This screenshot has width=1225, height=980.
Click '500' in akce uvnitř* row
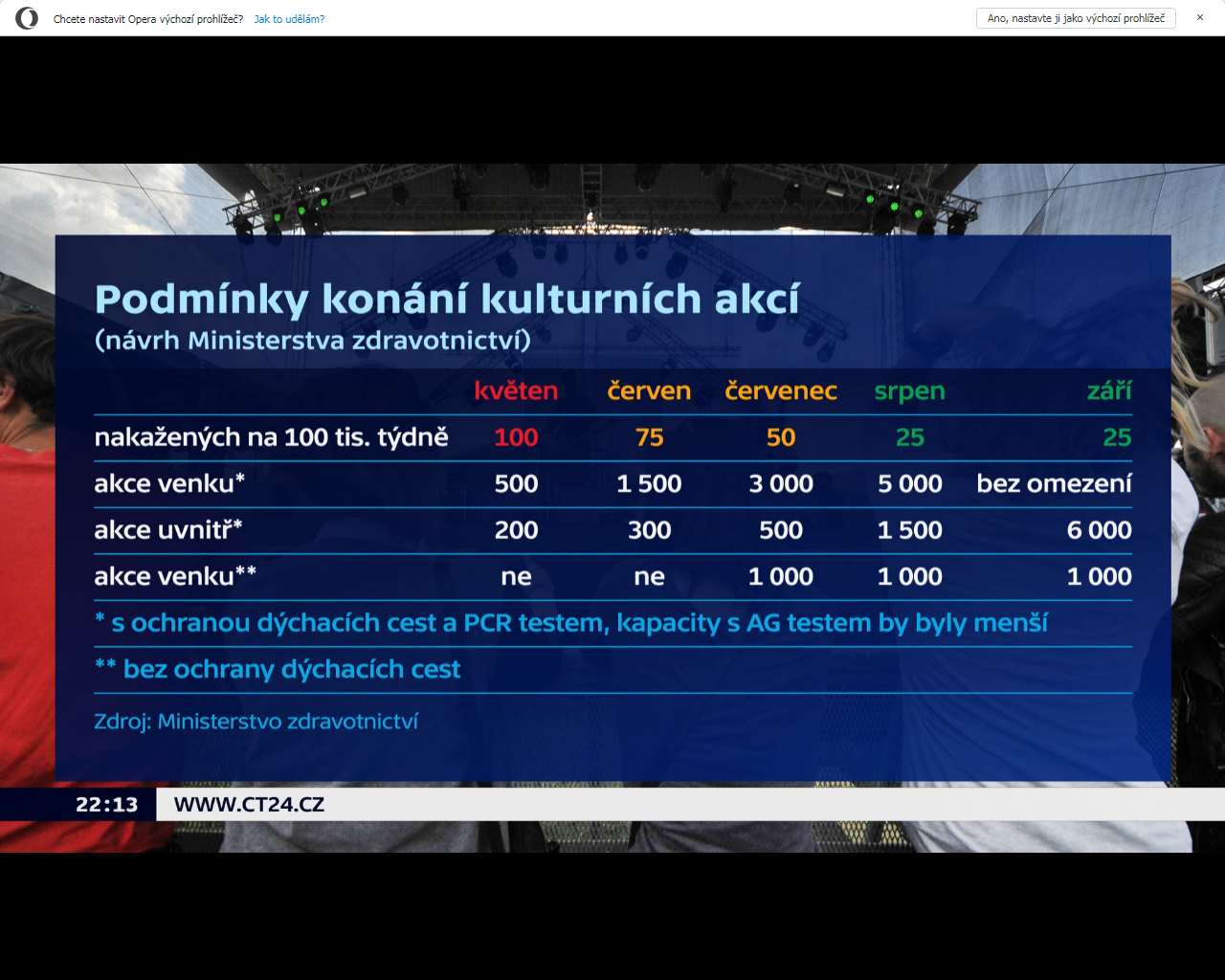[x=781, y=530]
